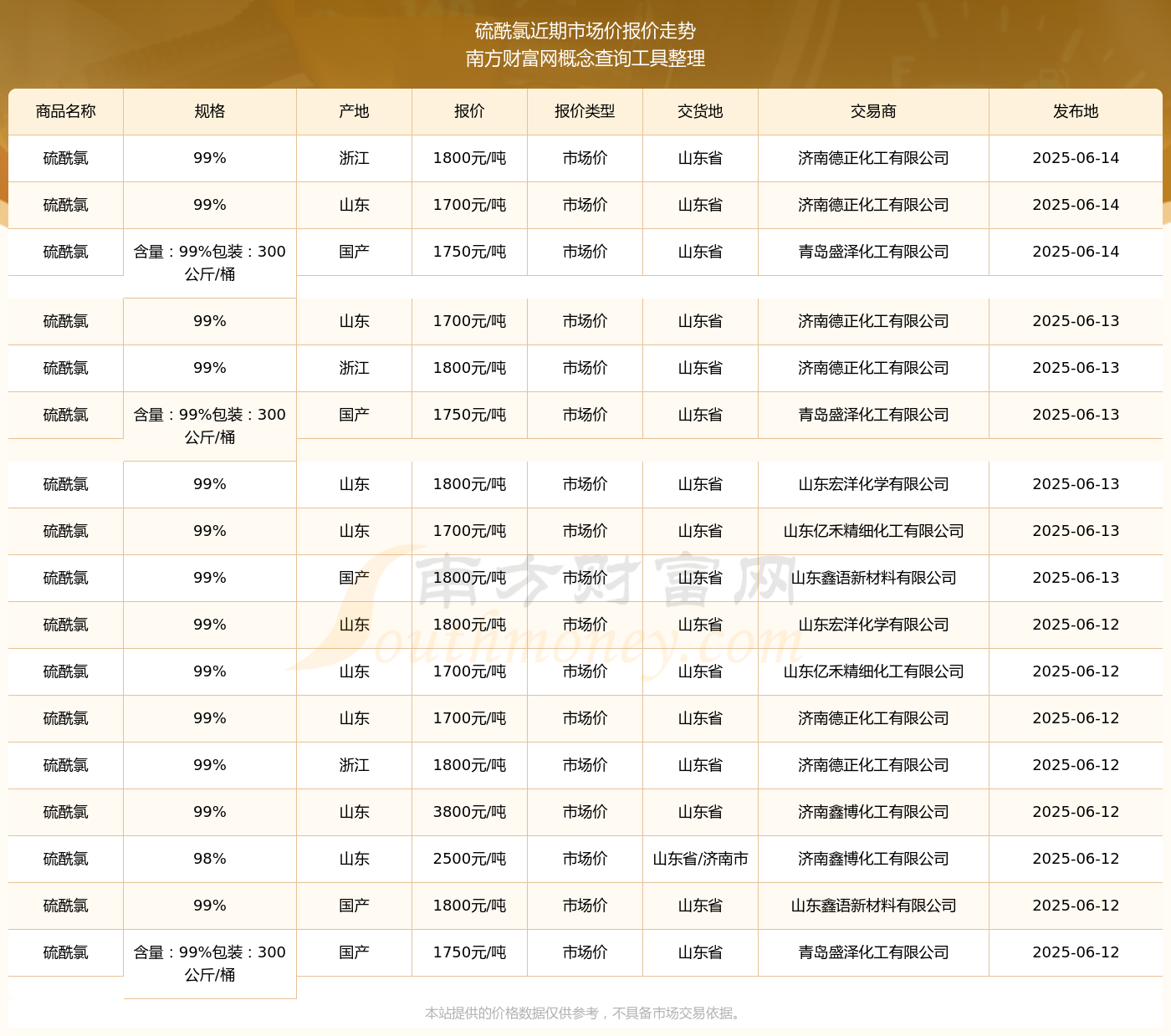Click 青岛盛泽化工有限公司 in the 2025-06-12 row
Viewport: 1171px width, 1036px height.
(874, 952)
